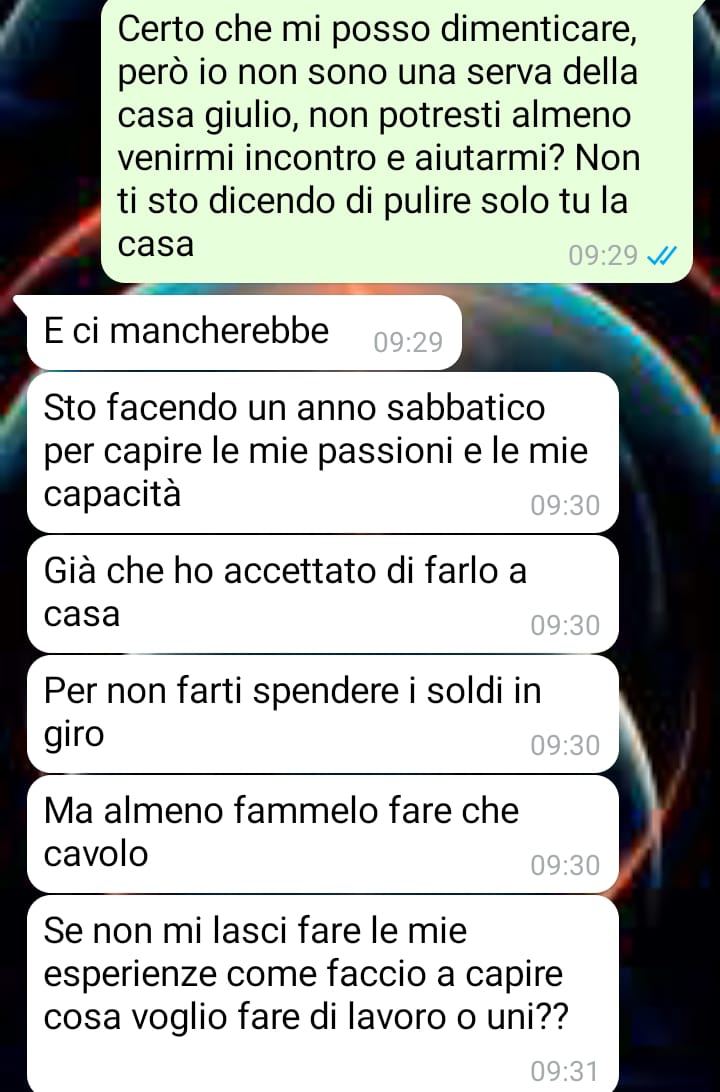
Task: Tap the 09:29 timestamp beside 'E ci mancherebbe'
Action: tap(408, 343)
